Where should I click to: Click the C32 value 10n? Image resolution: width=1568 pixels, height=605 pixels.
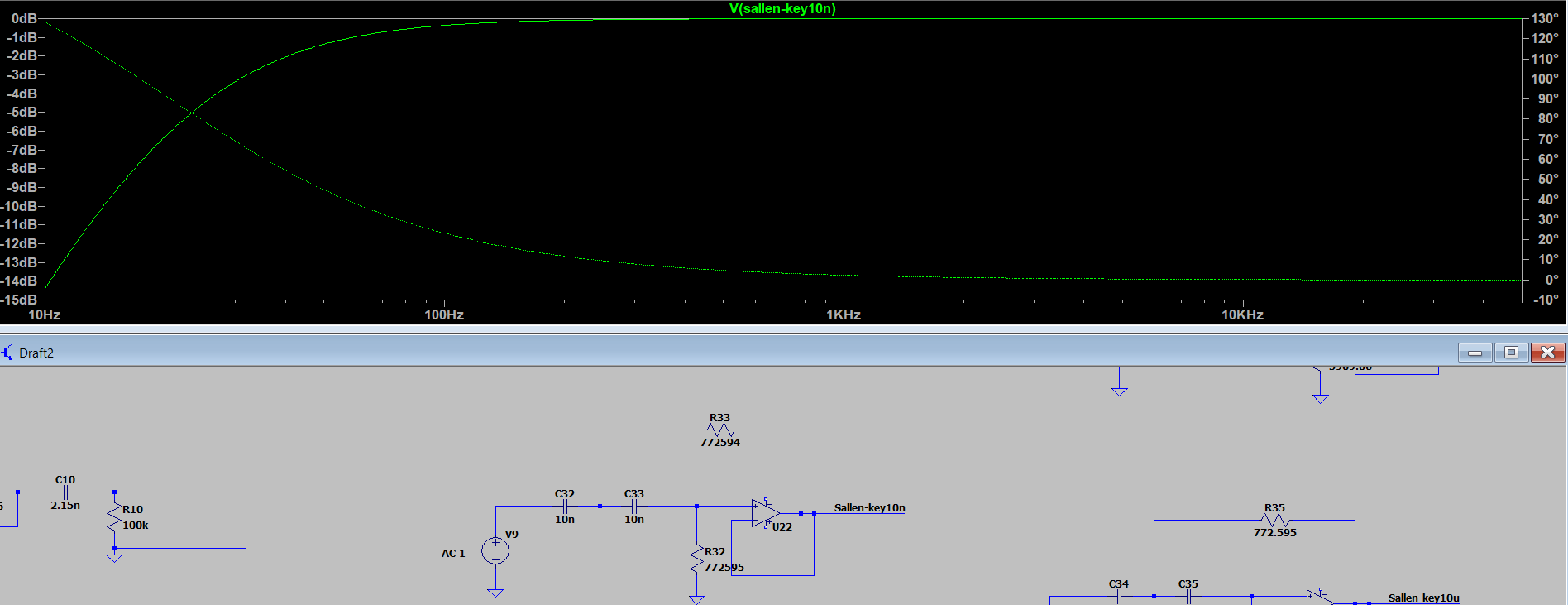(x=565, y=520)
